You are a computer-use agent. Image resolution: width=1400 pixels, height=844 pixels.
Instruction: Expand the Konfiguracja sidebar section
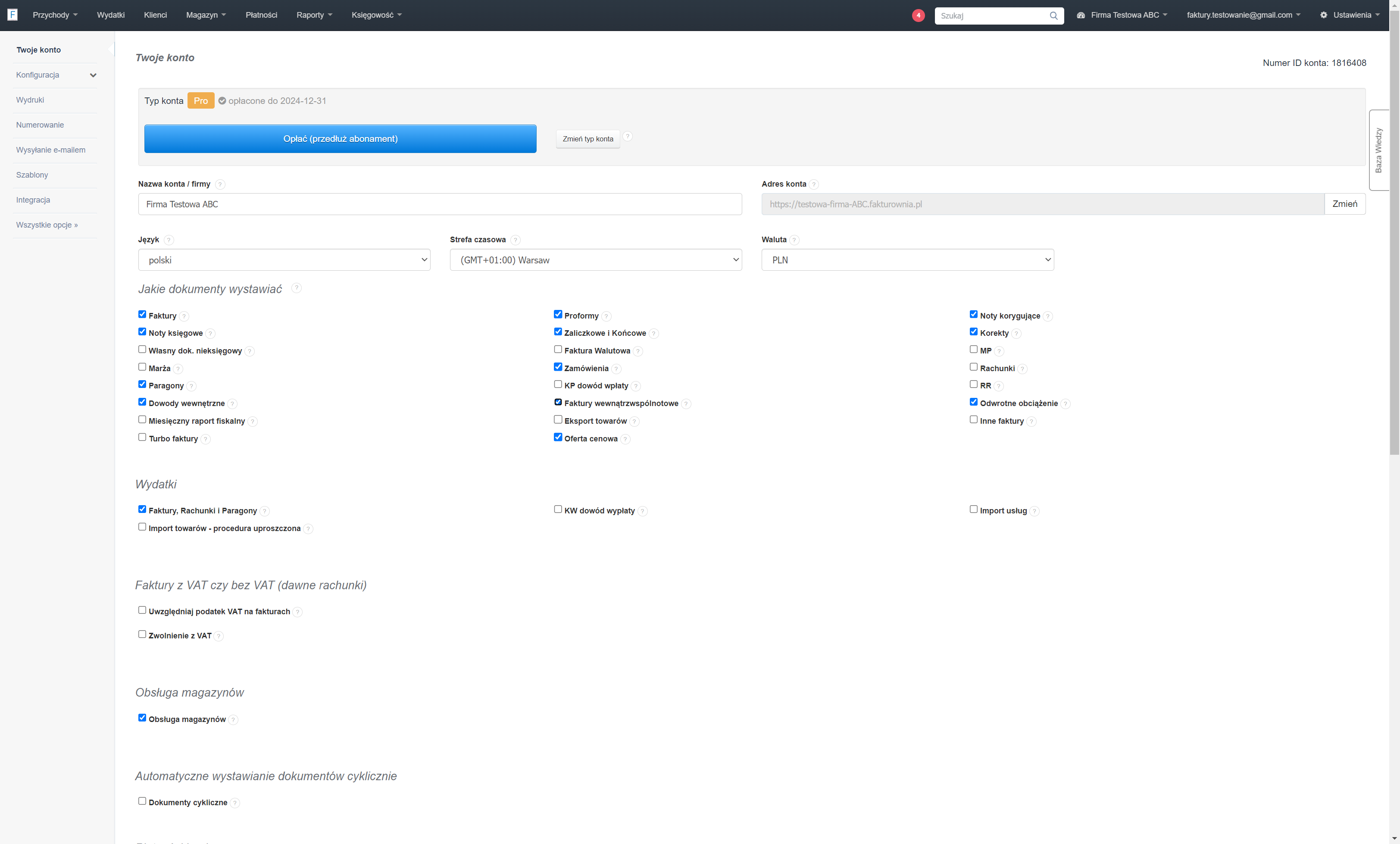point(55,75)
